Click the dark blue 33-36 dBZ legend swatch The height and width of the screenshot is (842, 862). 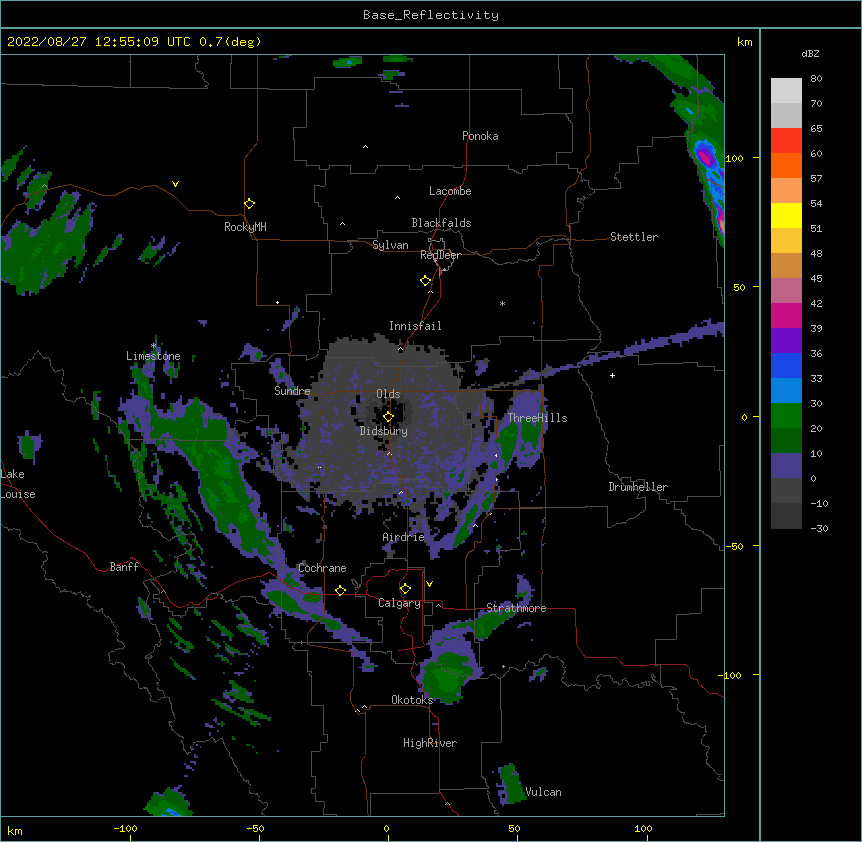coord(786,365)
